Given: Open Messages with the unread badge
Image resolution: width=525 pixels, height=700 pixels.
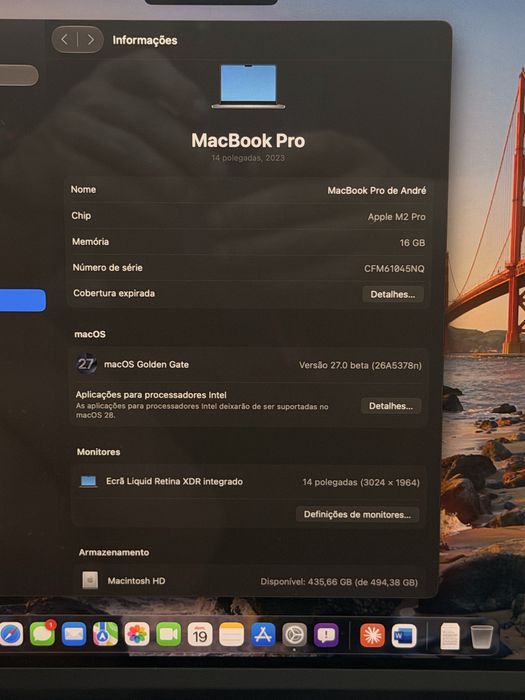Looking at the screenshot, I should (x=42, y=634).
